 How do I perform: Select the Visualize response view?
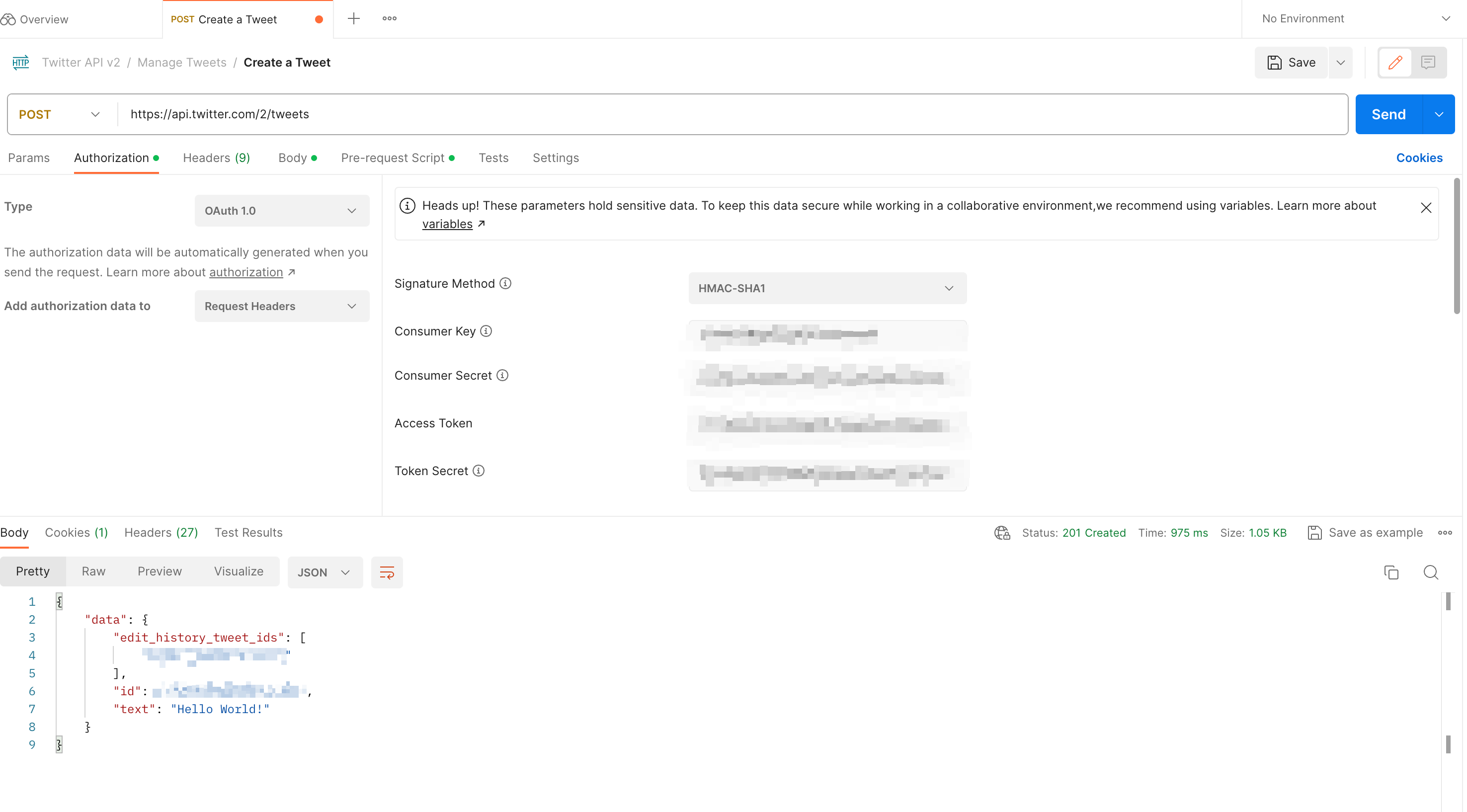click(239, 571)
